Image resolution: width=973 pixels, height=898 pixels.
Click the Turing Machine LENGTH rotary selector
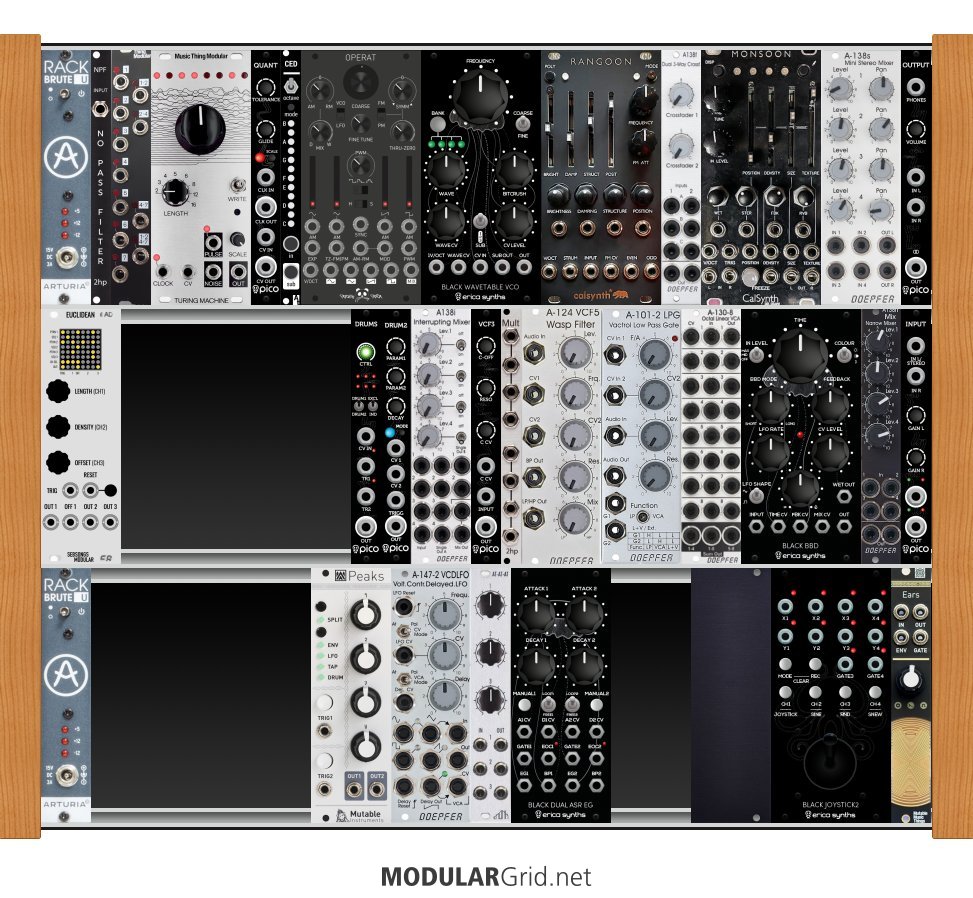tap(175, 192)
